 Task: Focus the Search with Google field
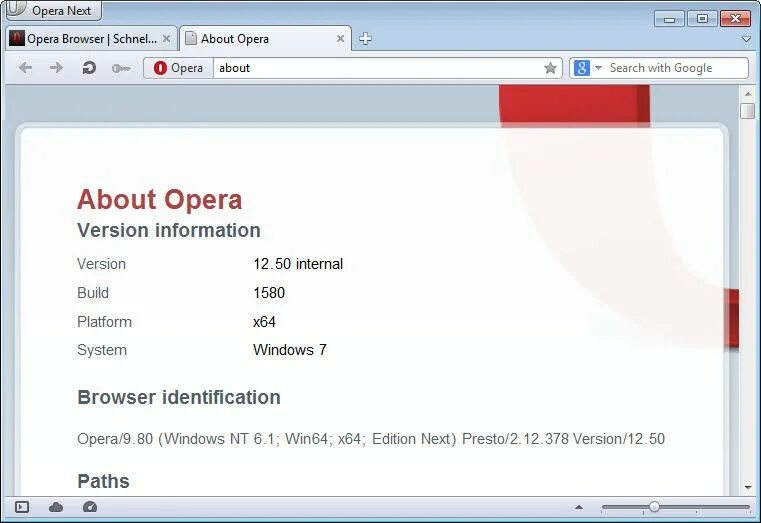[x=678, y=68]
